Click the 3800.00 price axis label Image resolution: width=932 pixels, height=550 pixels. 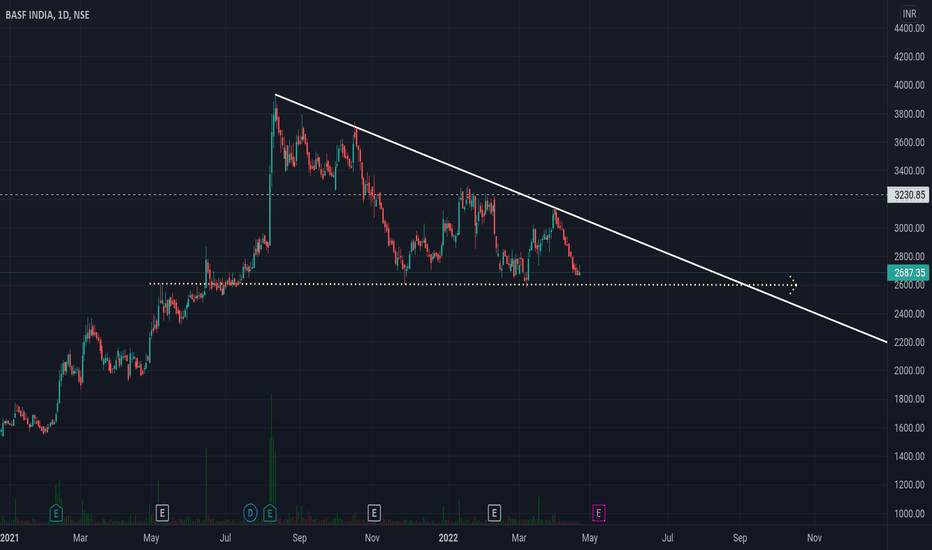point(909,114)
